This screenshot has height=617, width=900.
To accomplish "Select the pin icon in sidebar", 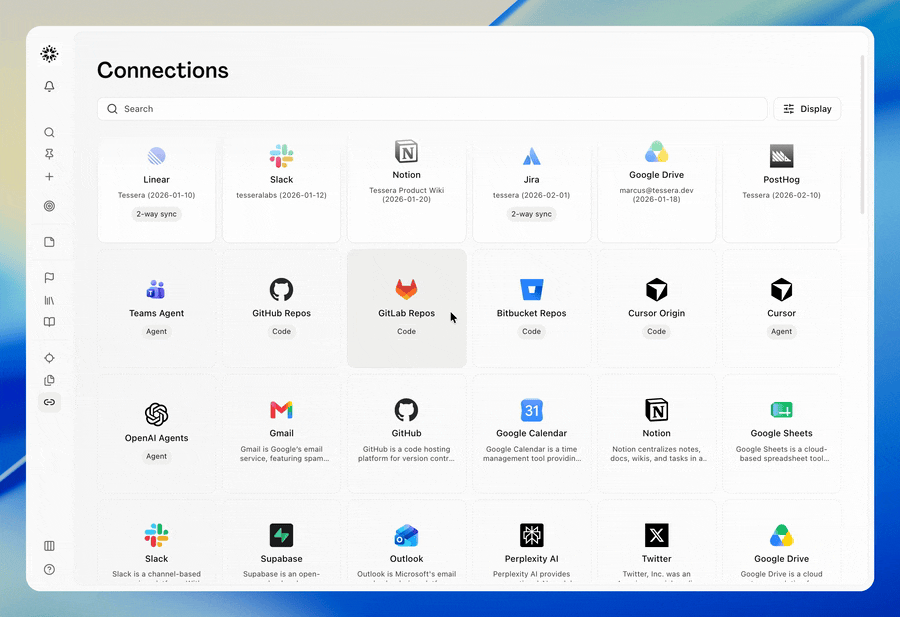I will coord(49,154).
